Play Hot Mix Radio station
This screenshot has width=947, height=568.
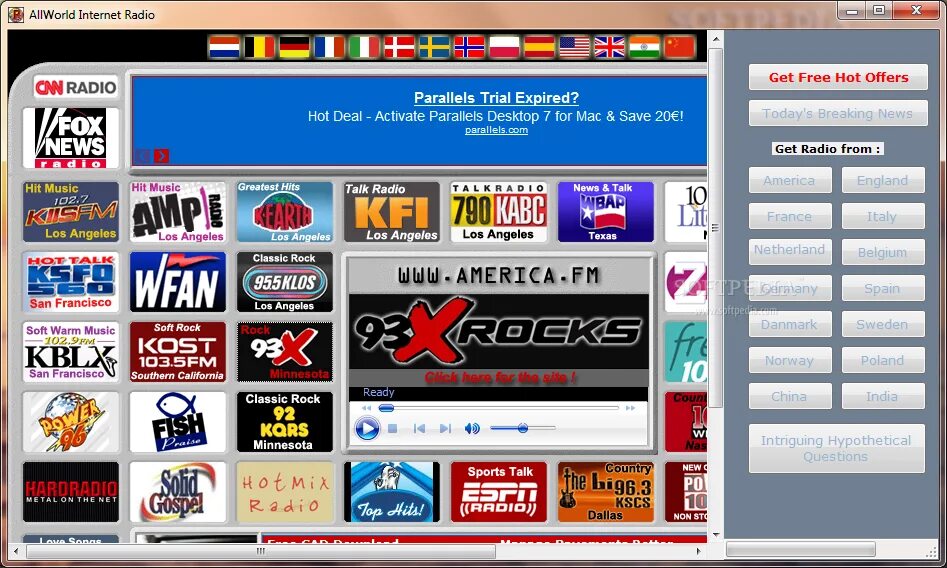pyautogui.click(x=284, y=492)
